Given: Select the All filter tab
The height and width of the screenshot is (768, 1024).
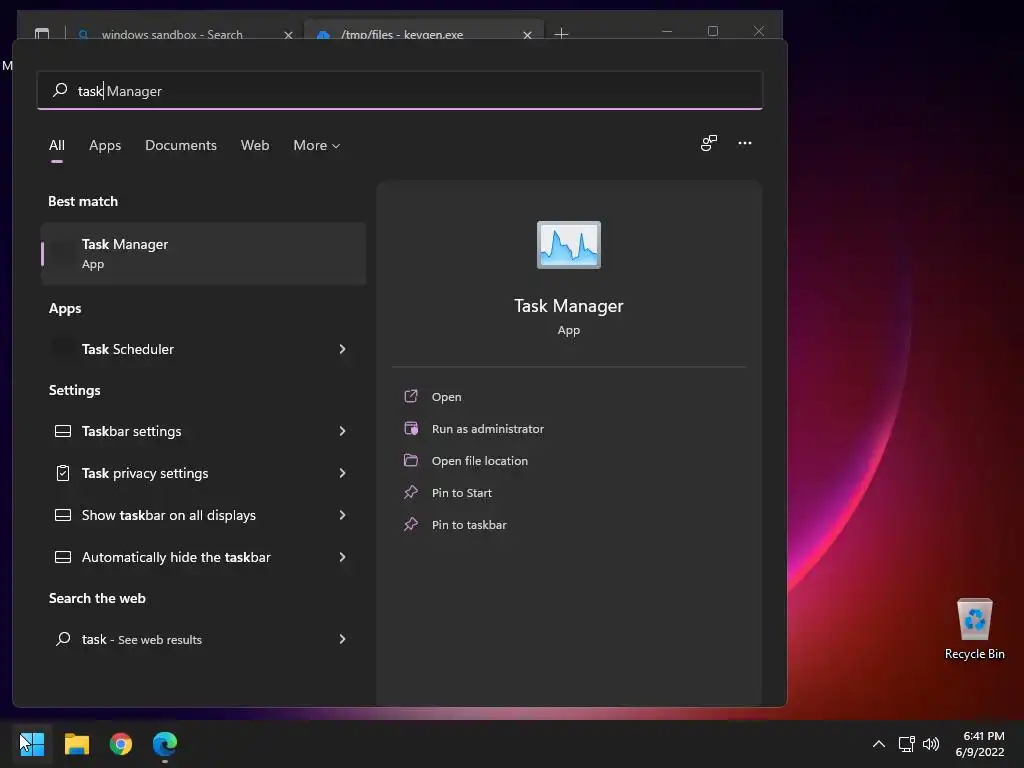Looking at the screenshot, I should (x=57, y=145).
